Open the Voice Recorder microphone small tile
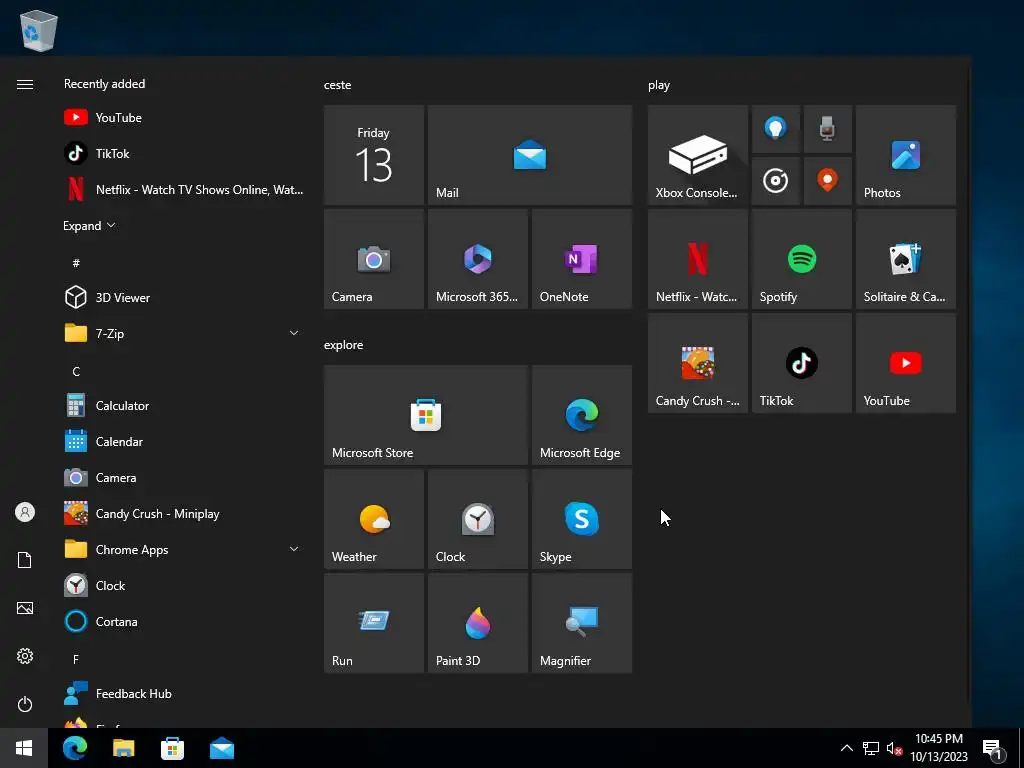The height and width of the screenshot is (768, 1024). [827, 129]
